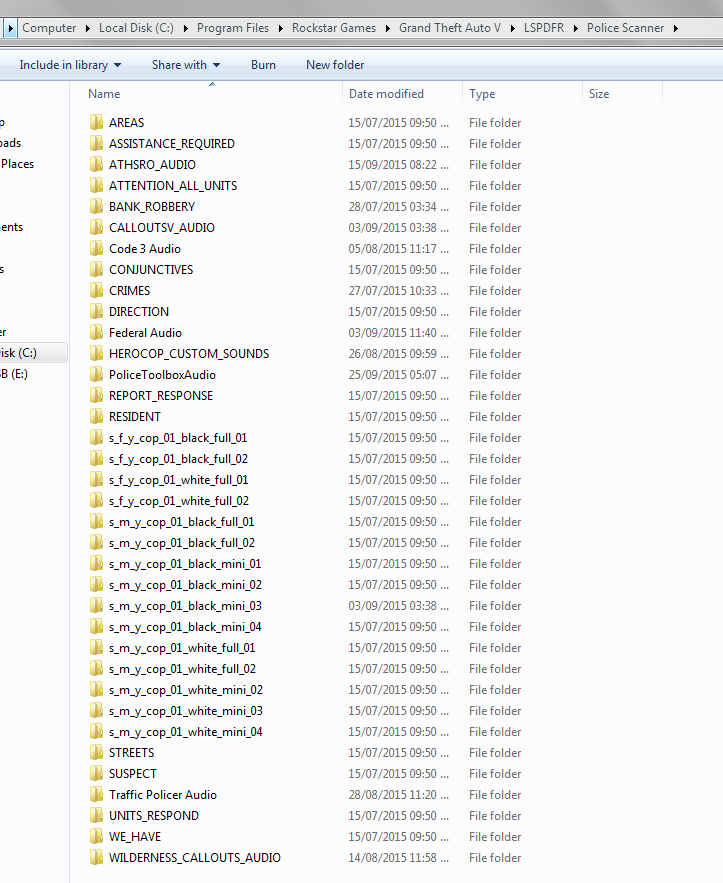Expand breadcrumb arrow after Police Scanner
The image size is (723, 883).
point(676,28)
